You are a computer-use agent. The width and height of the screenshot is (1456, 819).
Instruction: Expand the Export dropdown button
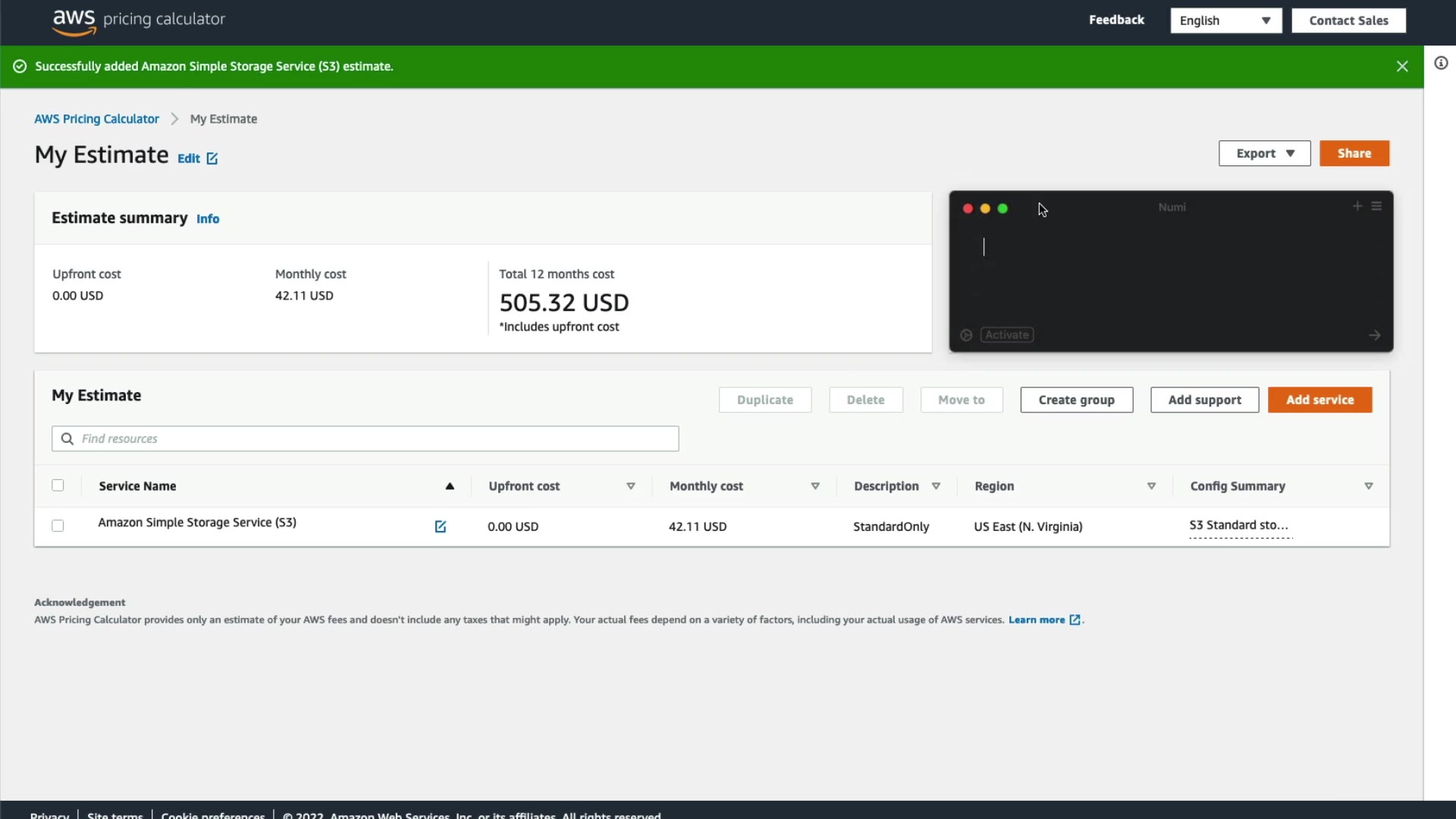click(1264, 153)
